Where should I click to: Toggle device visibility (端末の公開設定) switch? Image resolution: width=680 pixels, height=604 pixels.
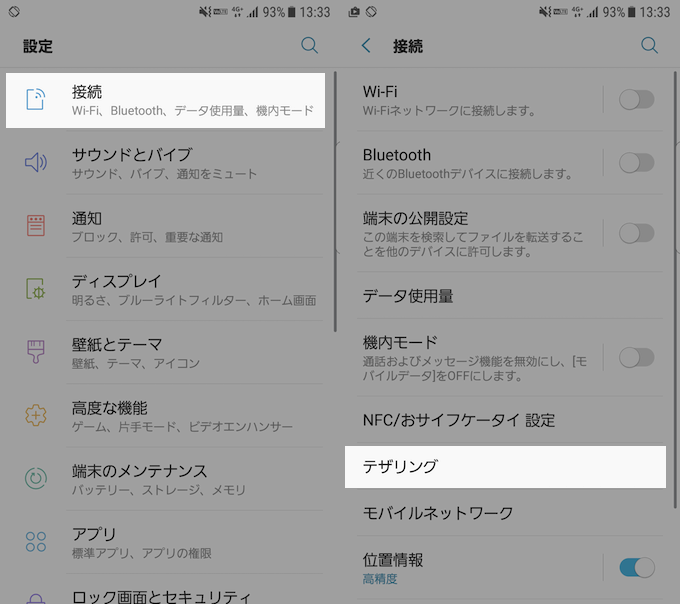tap(636, 233)
